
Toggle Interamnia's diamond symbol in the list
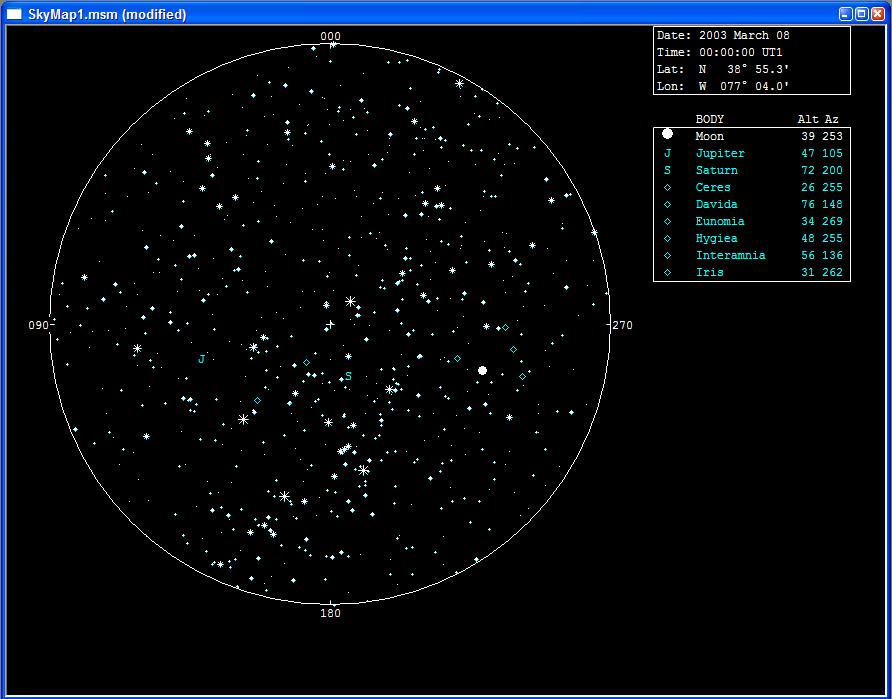pos(666,255)
